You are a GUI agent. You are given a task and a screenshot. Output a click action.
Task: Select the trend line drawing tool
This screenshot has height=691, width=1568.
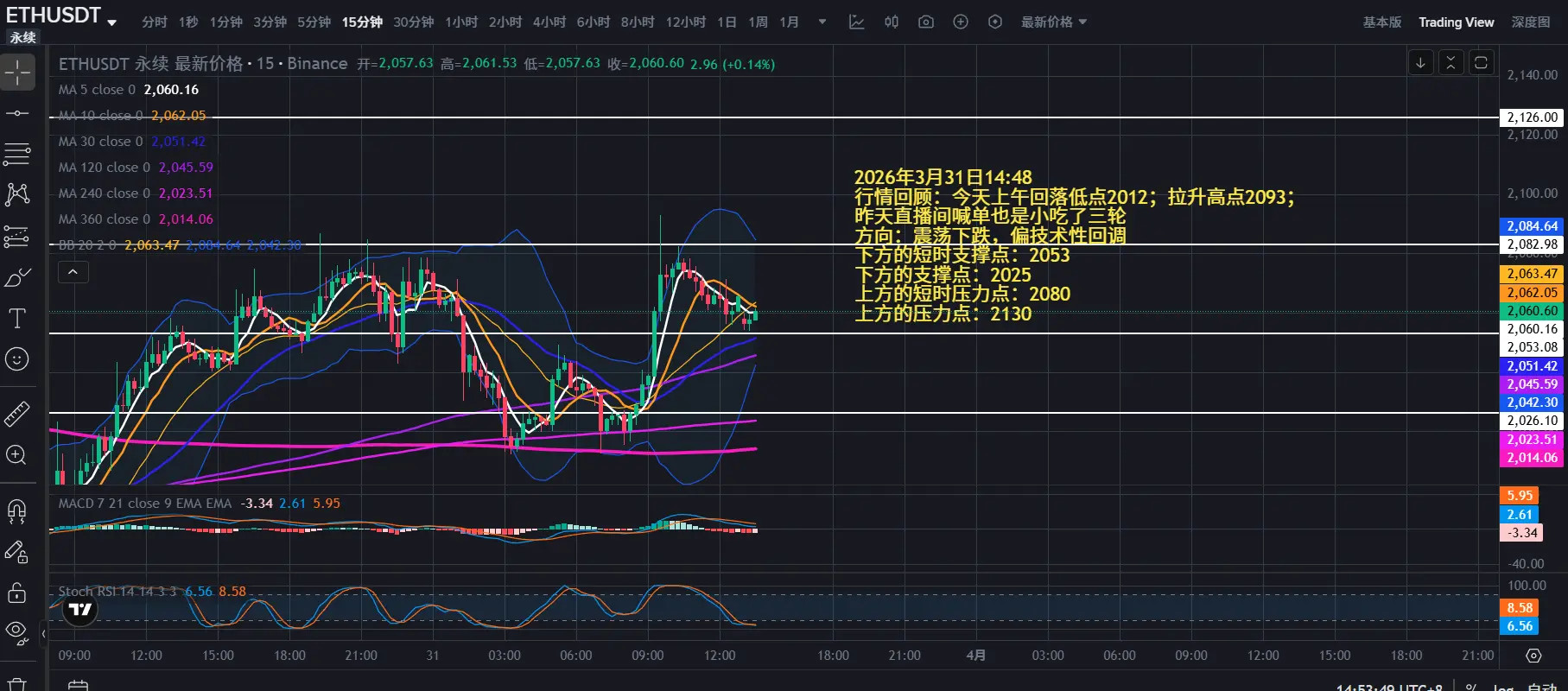pyautogui.click(x=17, y=113)
